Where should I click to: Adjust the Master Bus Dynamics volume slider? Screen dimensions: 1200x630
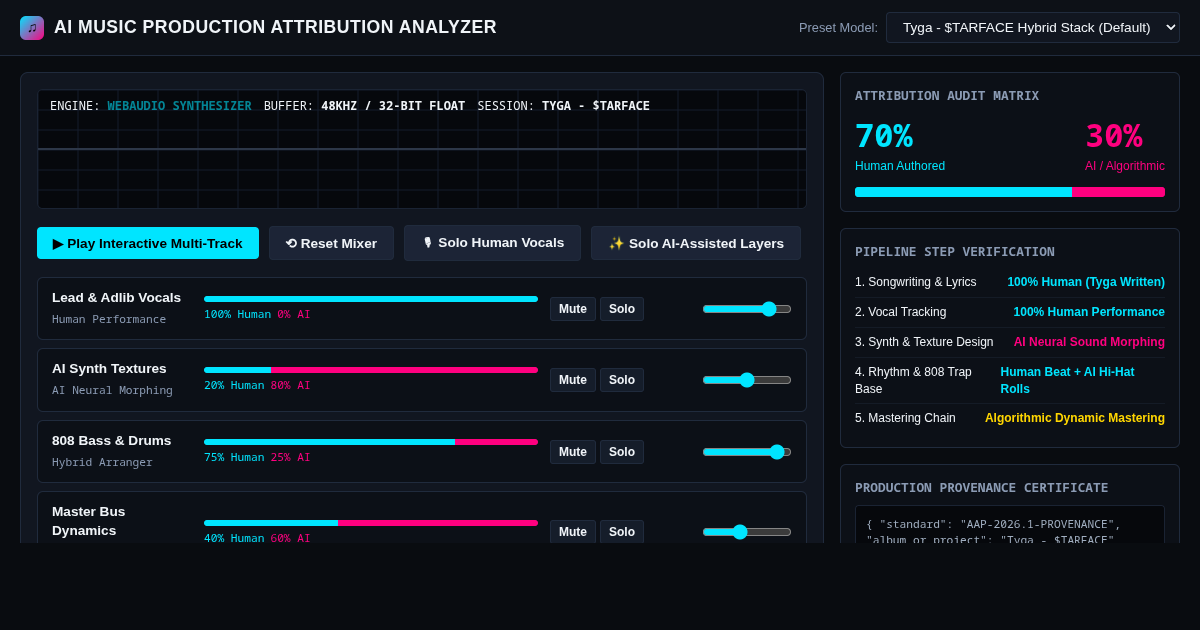point(747,532)
